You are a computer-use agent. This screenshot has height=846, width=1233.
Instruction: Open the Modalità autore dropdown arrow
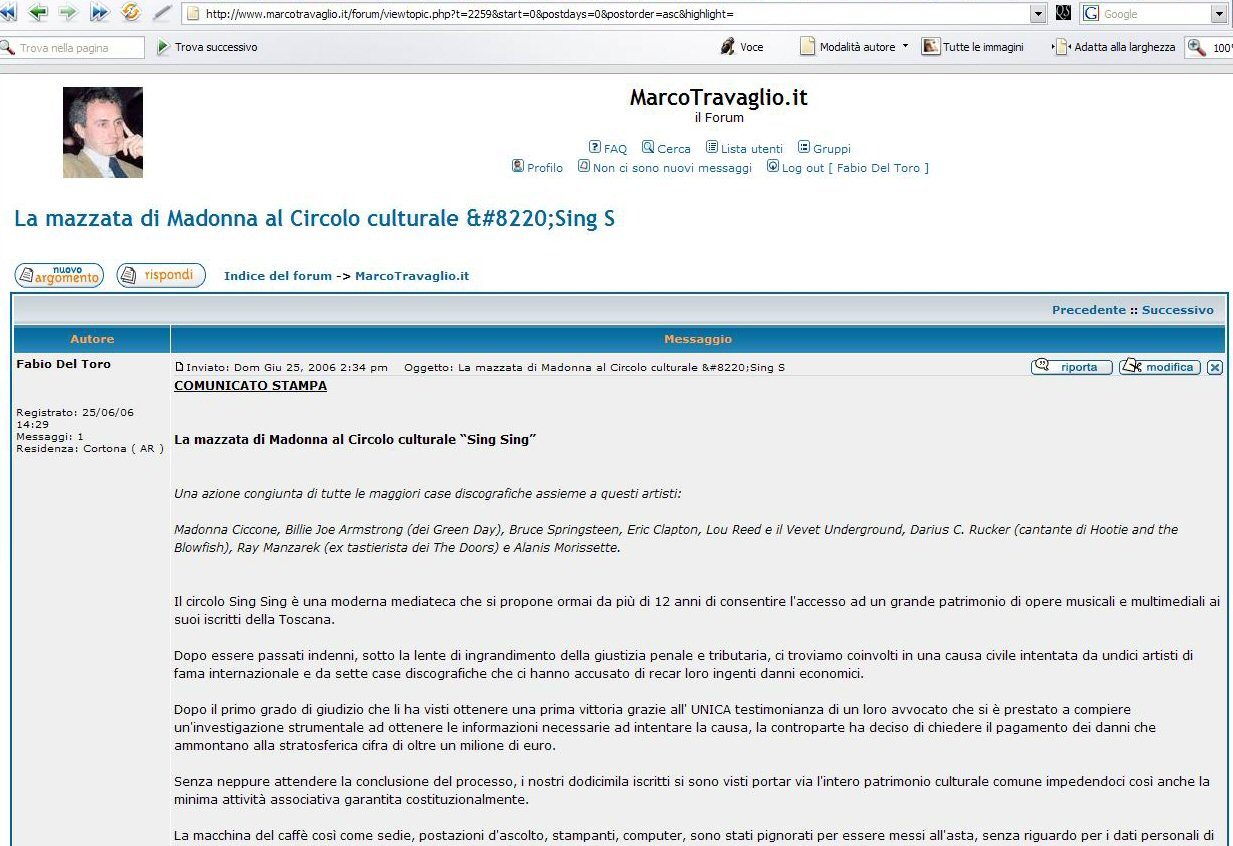[x=905, y=46]
